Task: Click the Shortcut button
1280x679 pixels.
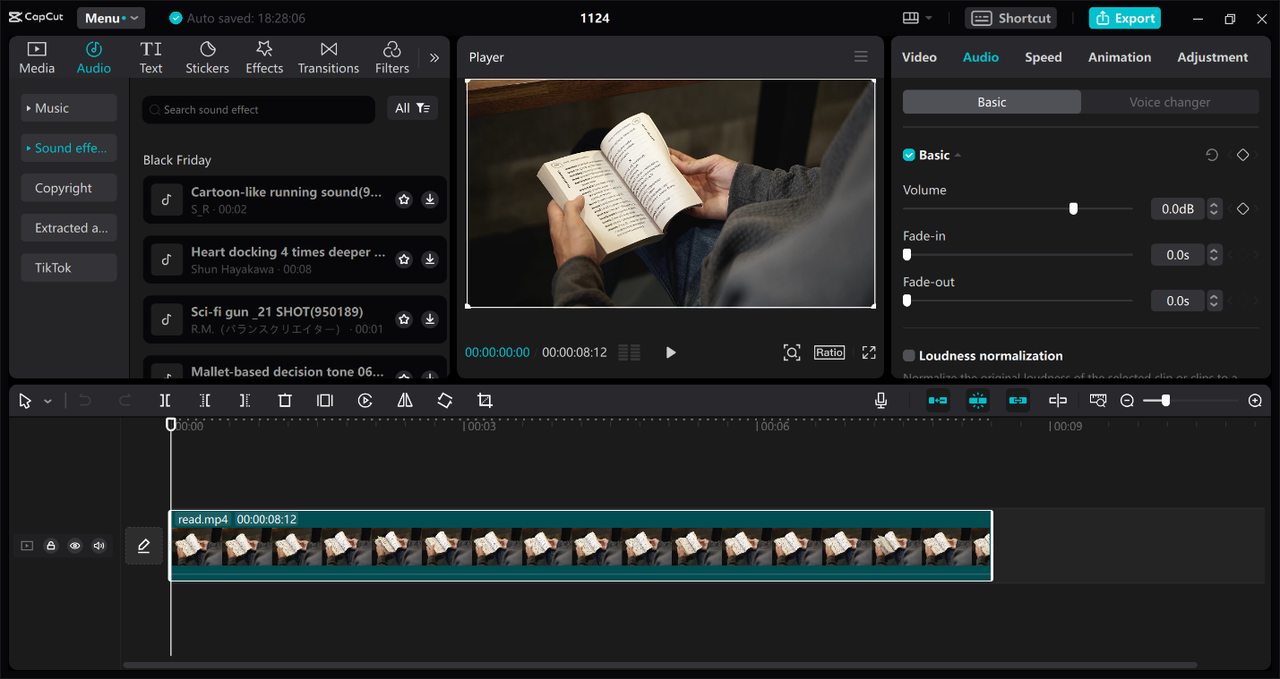Action: [1012, 18]
